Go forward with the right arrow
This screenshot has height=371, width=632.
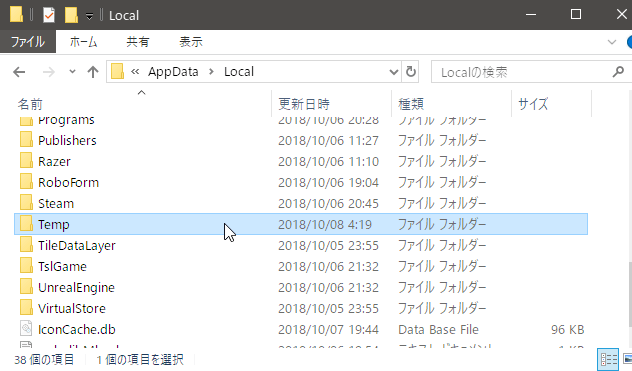coord(49,72)
